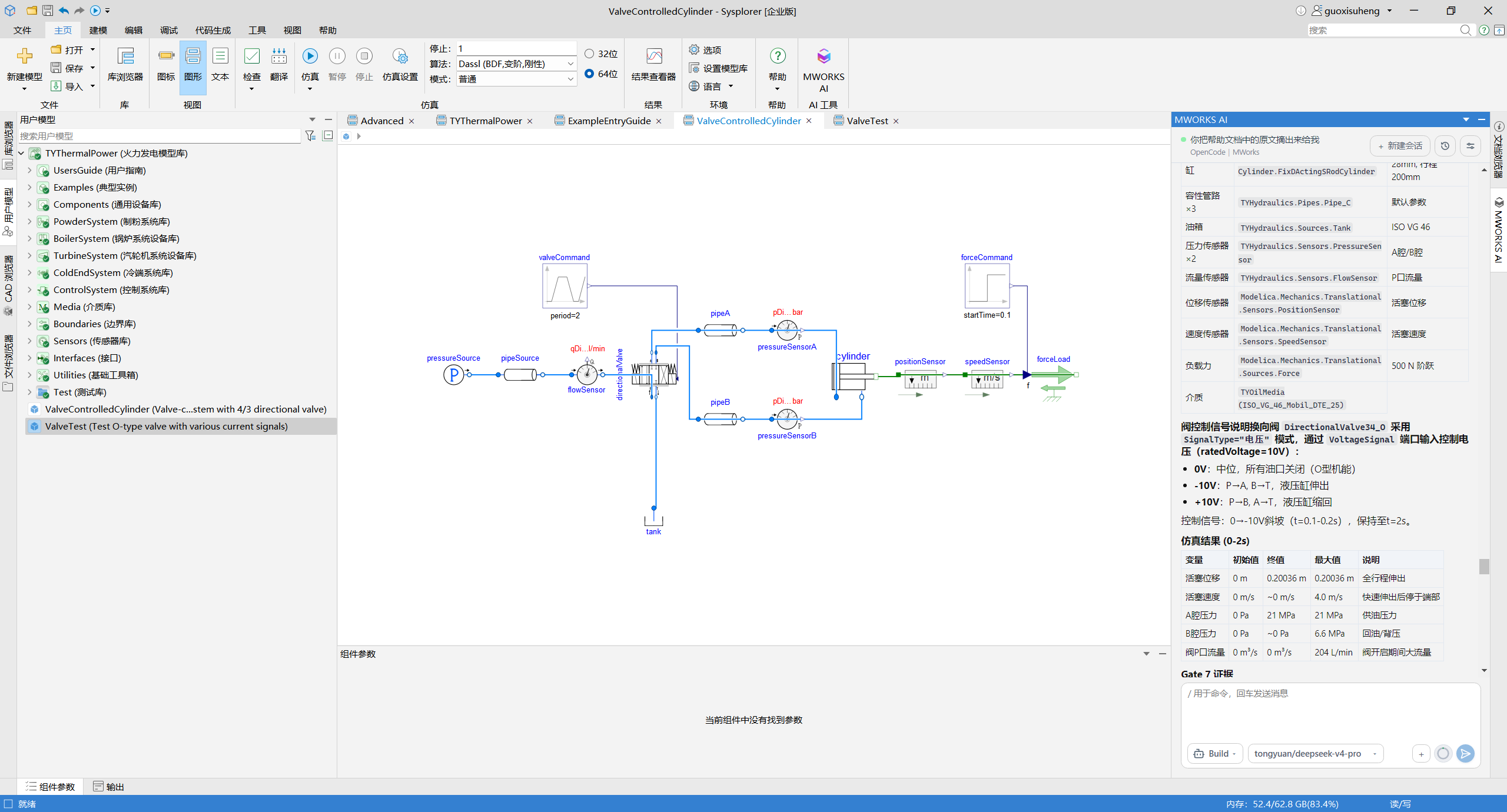Image resolution: width=1507 pixels, height=812 pixels.
Task: Send the AI chat message arrow
Action: click(1465, 753)
